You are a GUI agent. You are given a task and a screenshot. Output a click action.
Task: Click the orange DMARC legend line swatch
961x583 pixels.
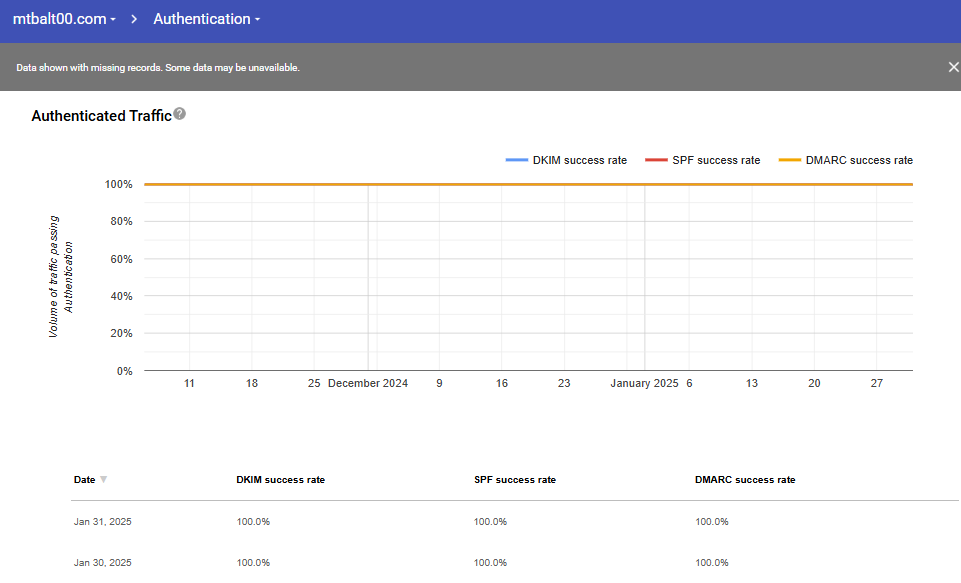790,160
